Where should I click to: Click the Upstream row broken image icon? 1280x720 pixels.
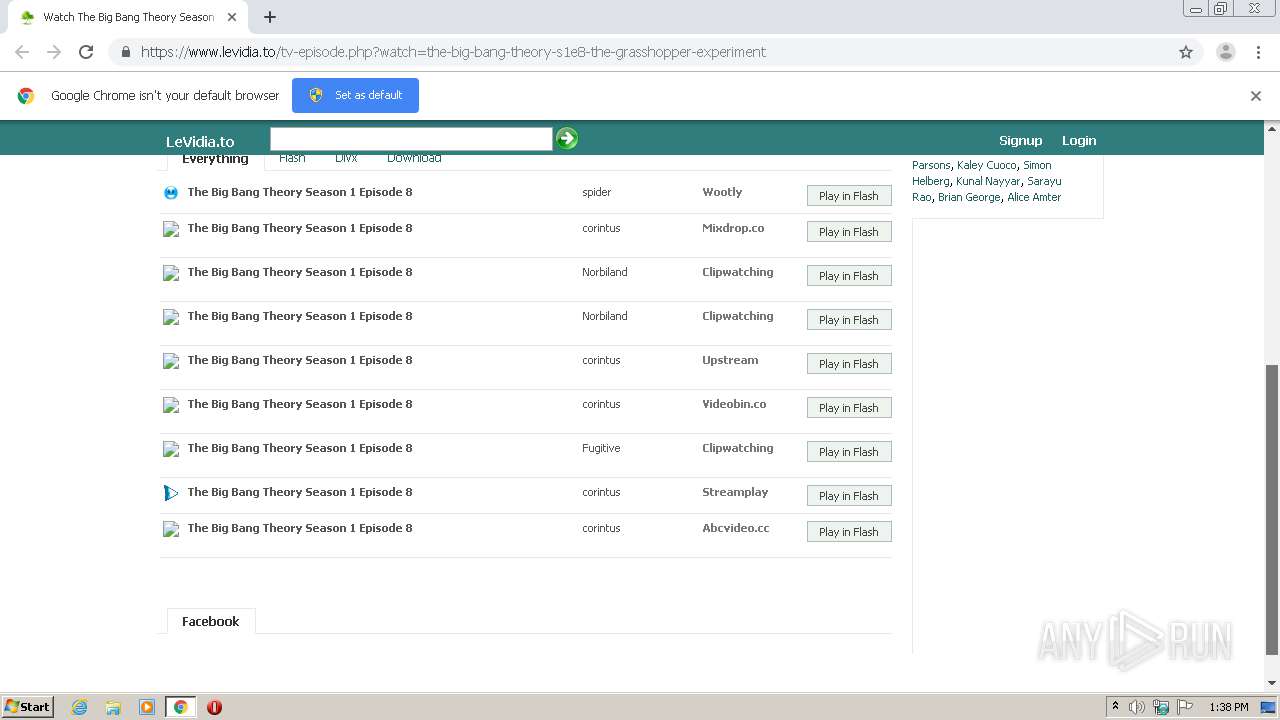tap(171, 361)
